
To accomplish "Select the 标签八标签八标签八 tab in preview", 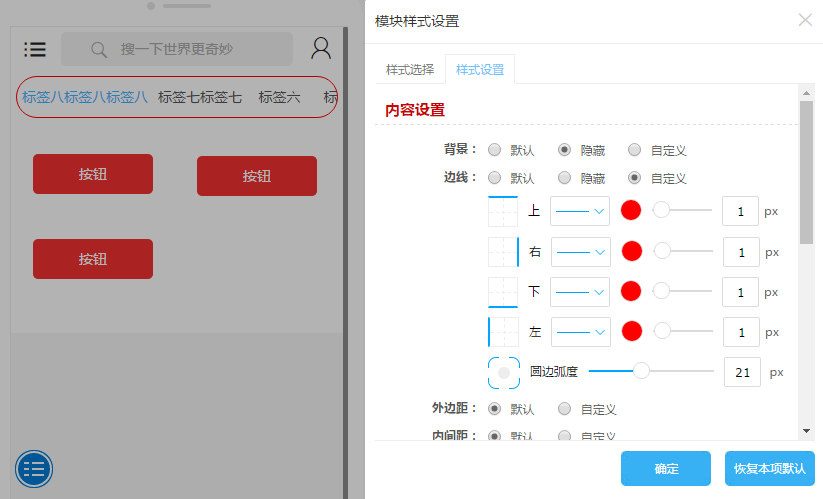I will [x=85, y=97].
